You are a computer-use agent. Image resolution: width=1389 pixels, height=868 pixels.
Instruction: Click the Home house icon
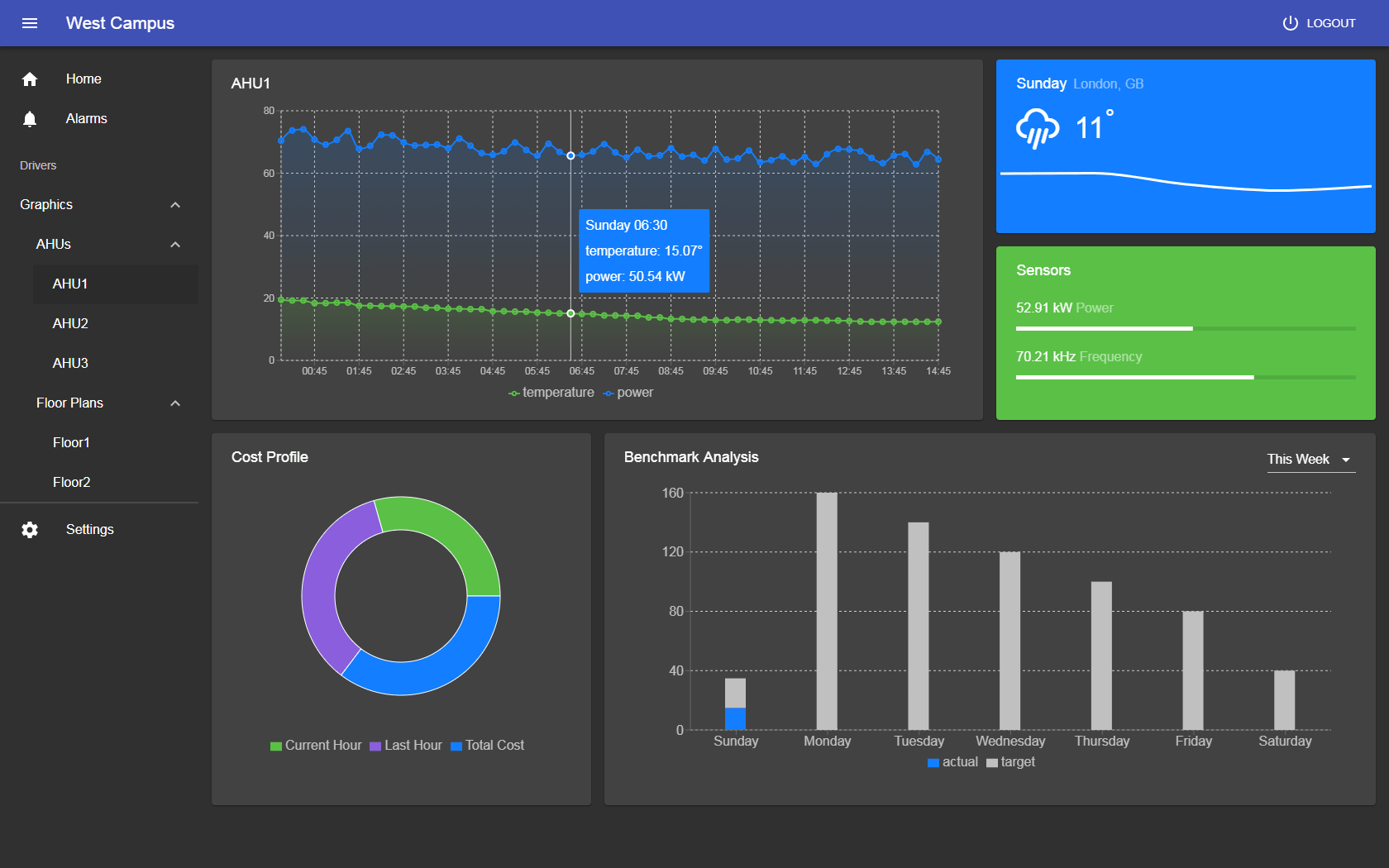[30, 79]
